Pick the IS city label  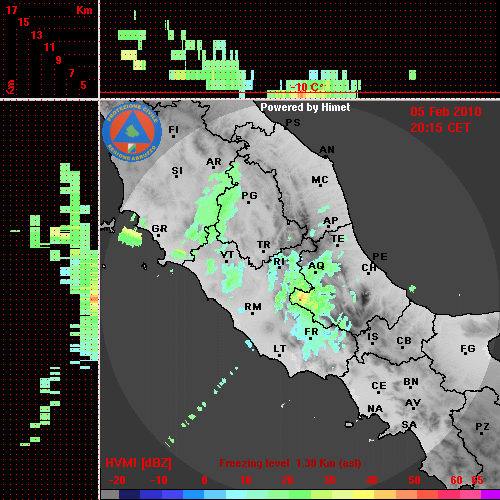pos(373,337)
